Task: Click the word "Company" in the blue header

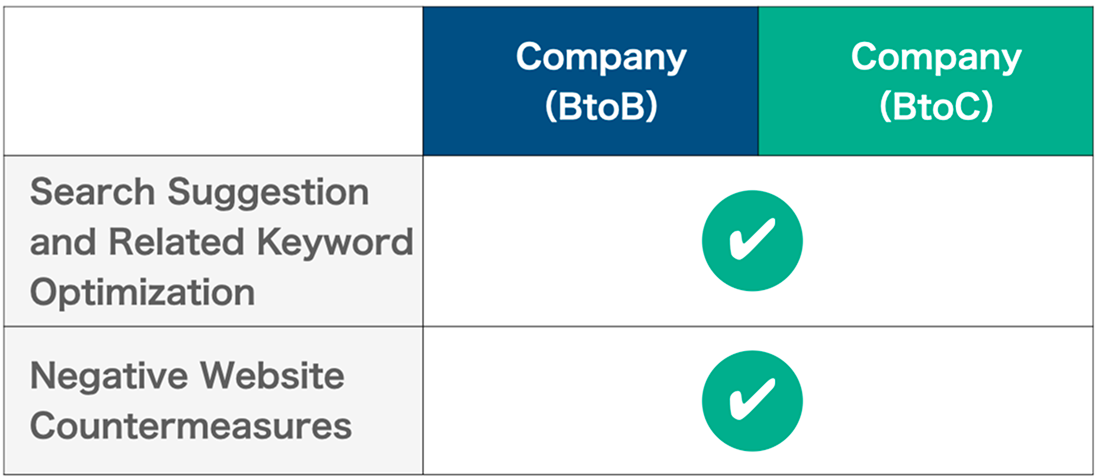Action: click(600, 57)
